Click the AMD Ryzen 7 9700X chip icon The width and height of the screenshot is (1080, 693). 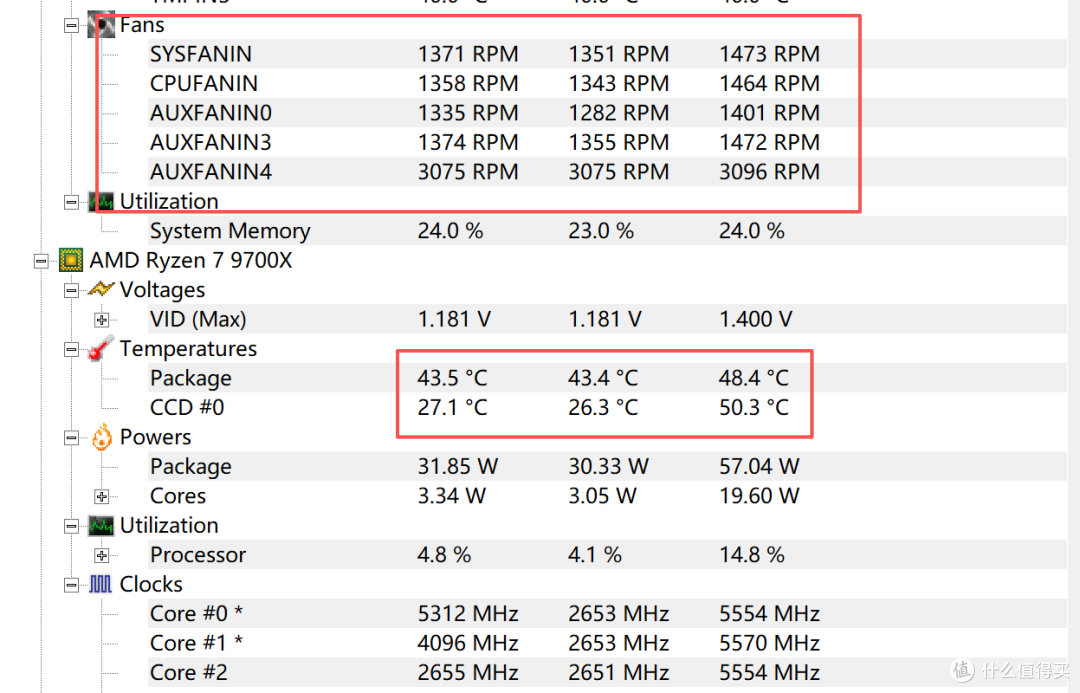point(71,260)
